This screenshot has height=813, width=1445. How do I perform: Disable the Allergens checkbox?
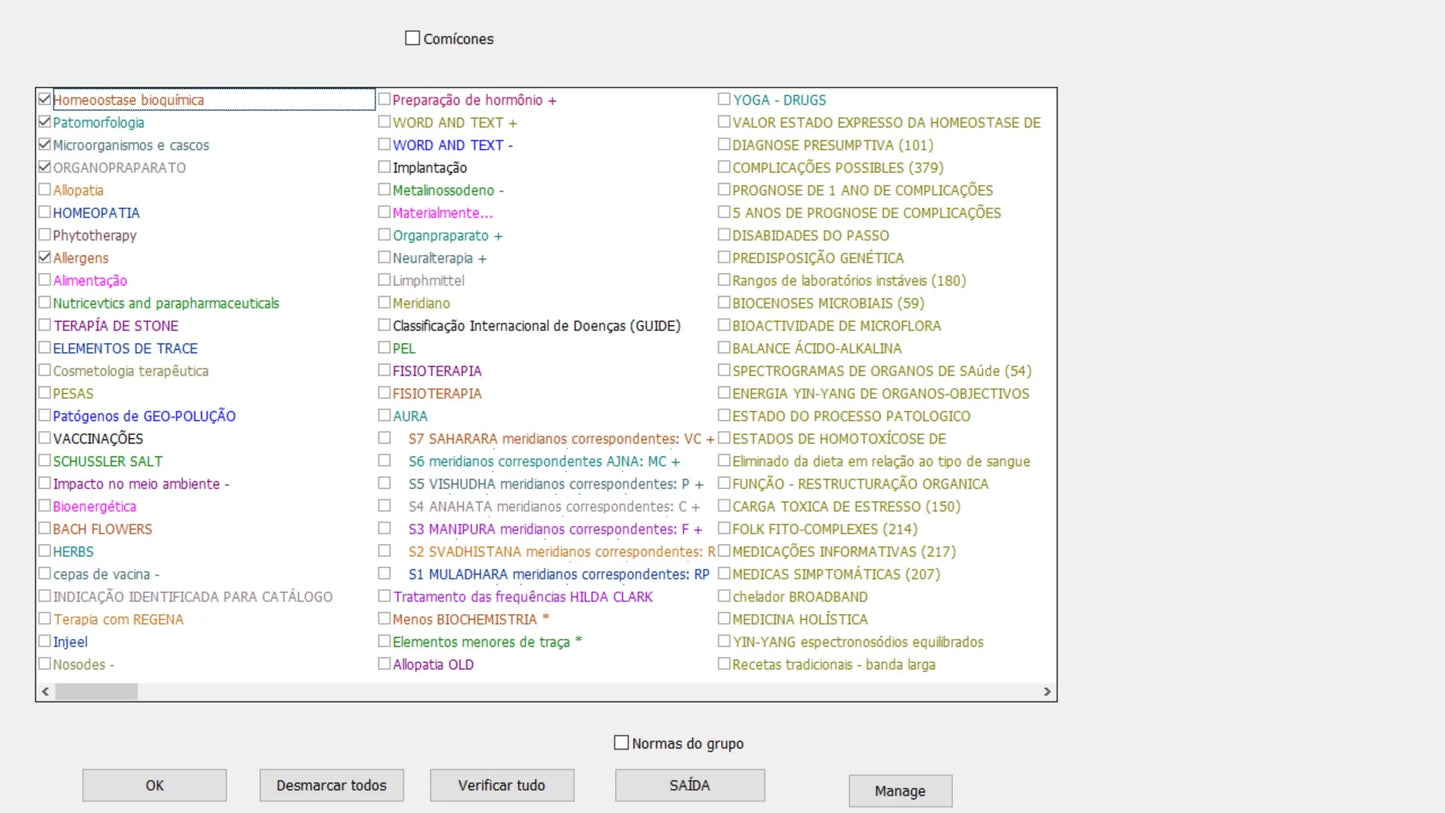pos(45,258)
